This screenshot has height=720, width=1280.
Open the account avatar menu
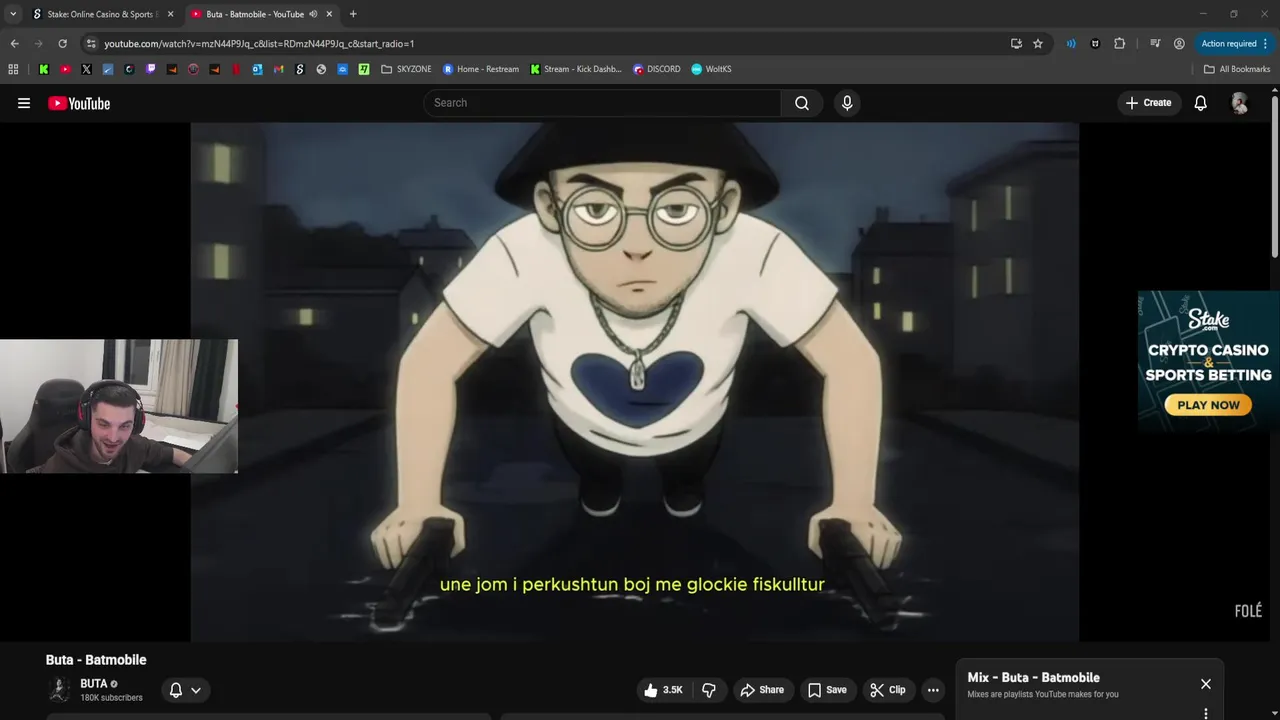click(x=1239, y=103)
